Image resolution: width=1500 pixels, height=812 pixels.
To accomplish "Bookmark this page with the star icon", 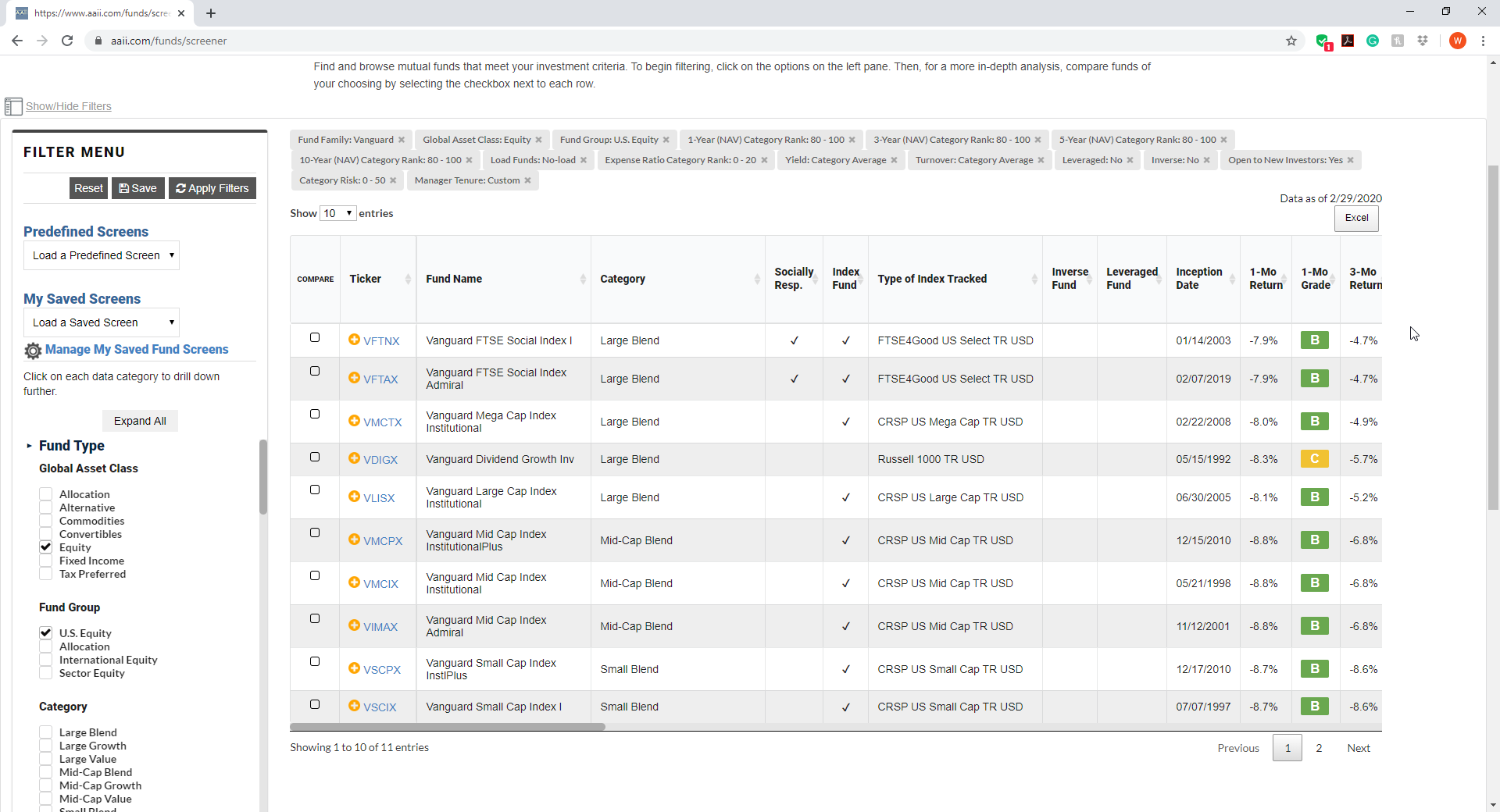I will [1291, 41].
